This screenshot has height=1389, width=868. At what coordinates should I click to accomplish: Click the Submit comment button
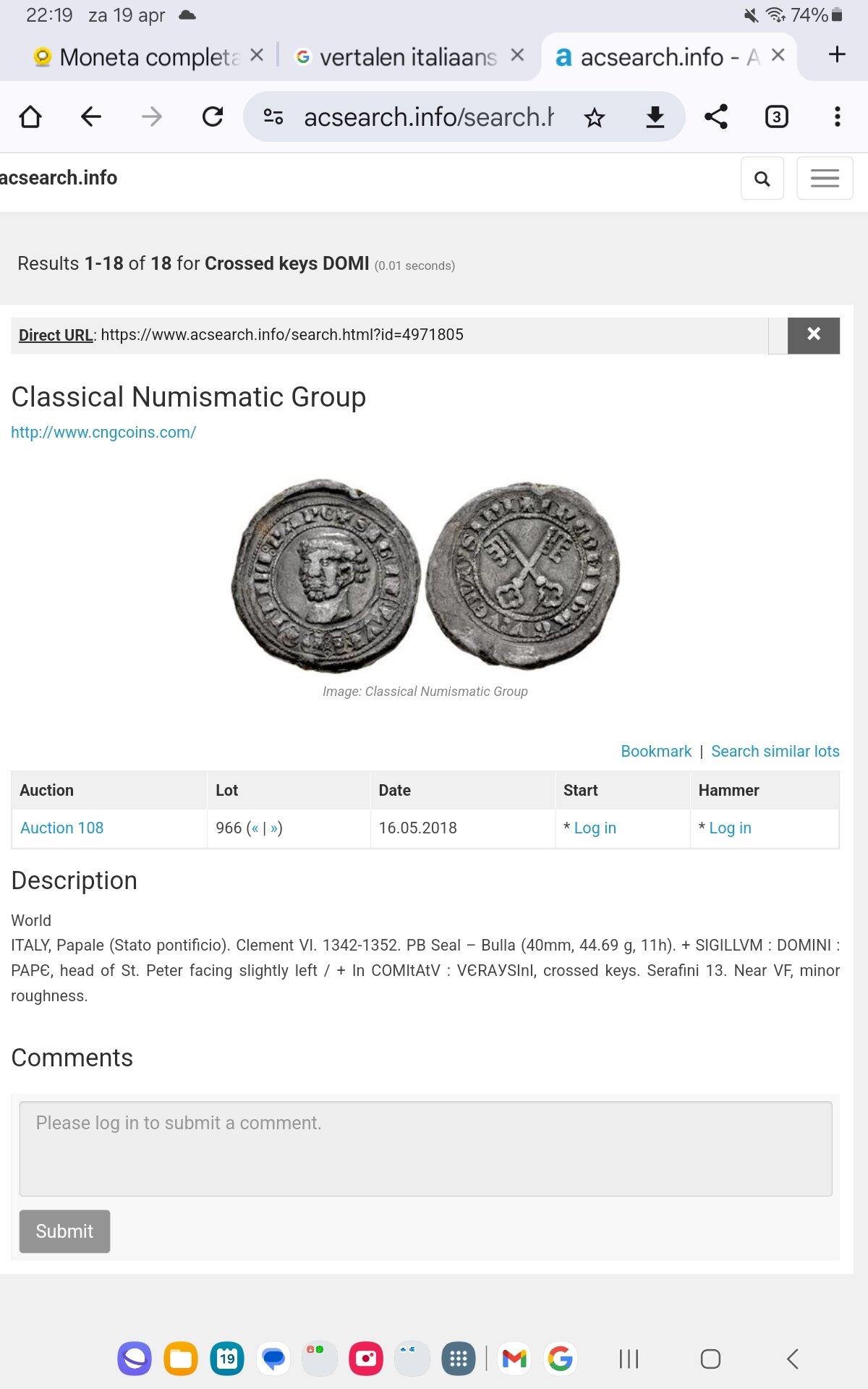[64, 1231]
